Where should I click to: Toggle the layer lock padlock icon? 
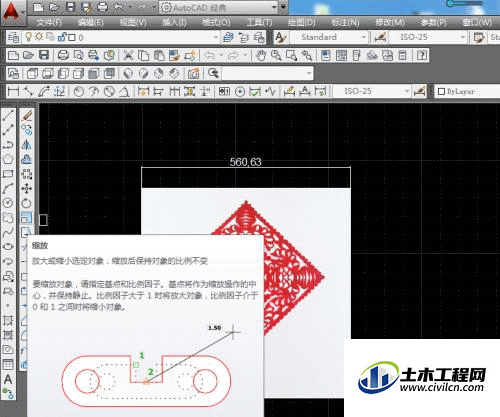(61, 37)
